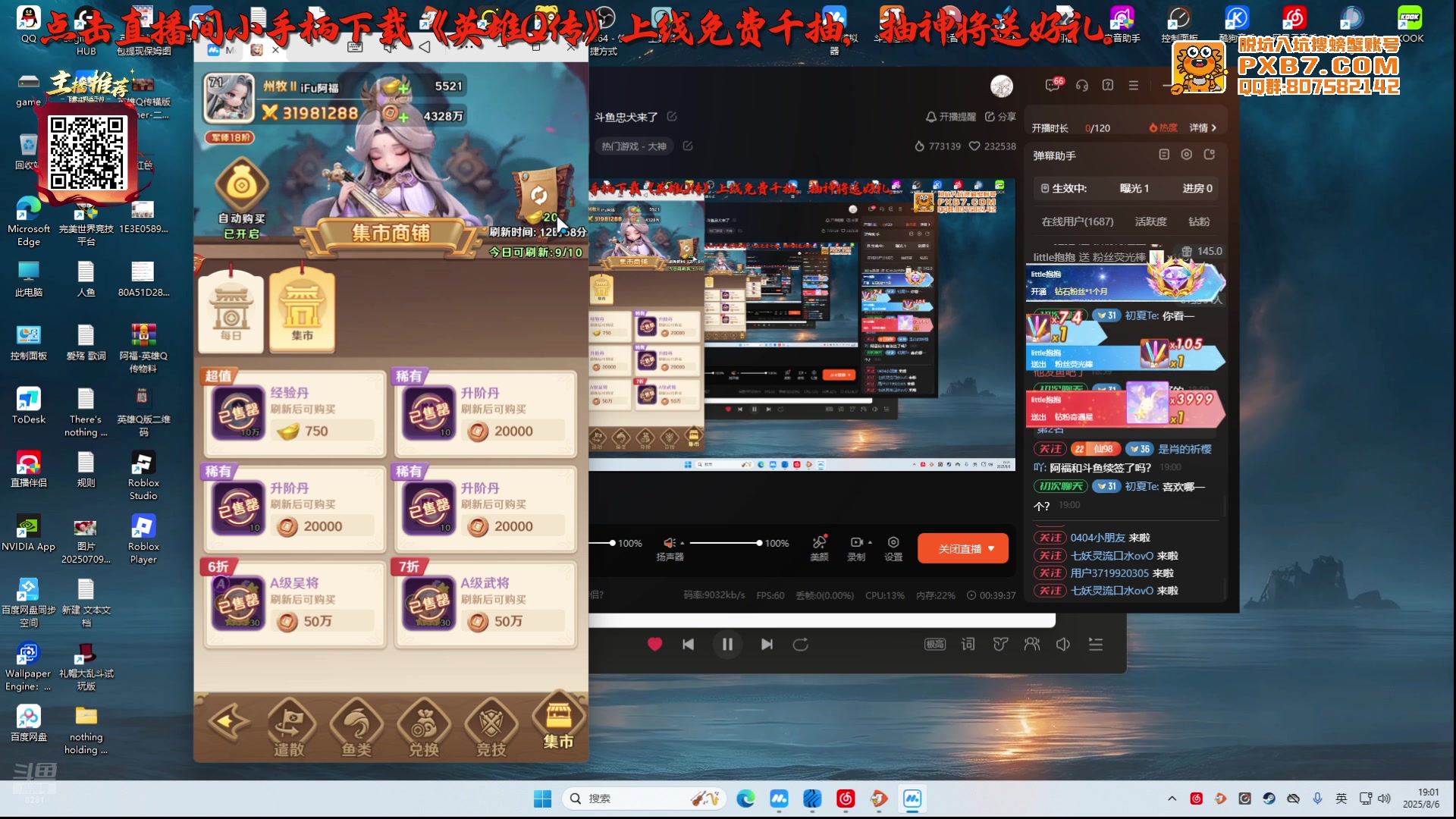Open the help question mark icon

tap(1108, 86)
